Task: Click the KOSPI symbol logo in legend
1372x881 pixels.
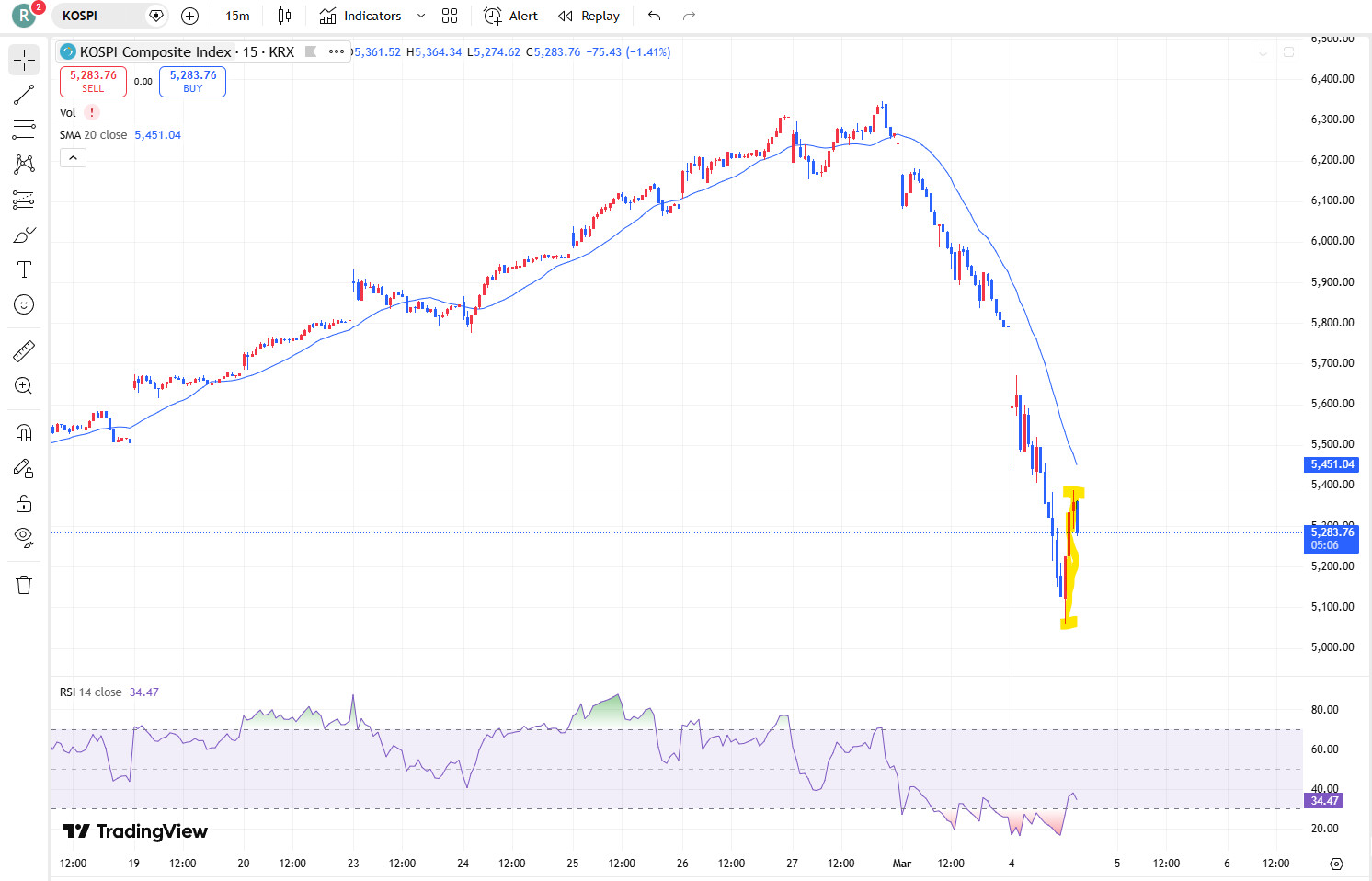Action: click(67, 51)
